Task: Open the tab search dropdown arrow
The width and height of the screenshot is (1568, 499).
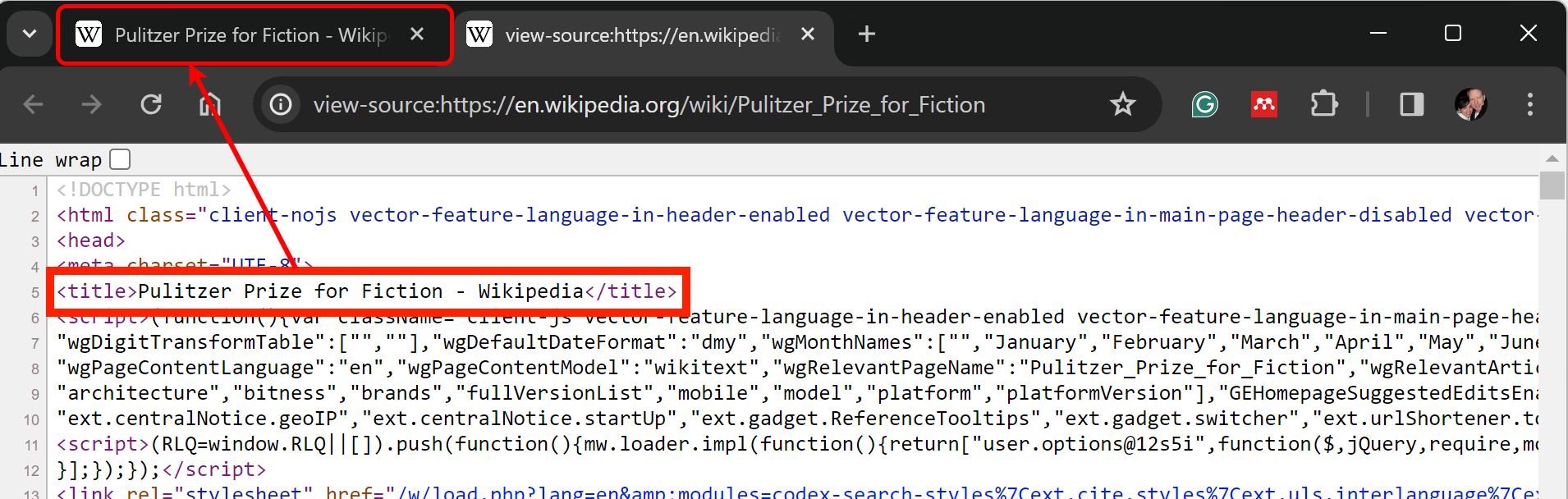Action: click(x=30, y=34)
